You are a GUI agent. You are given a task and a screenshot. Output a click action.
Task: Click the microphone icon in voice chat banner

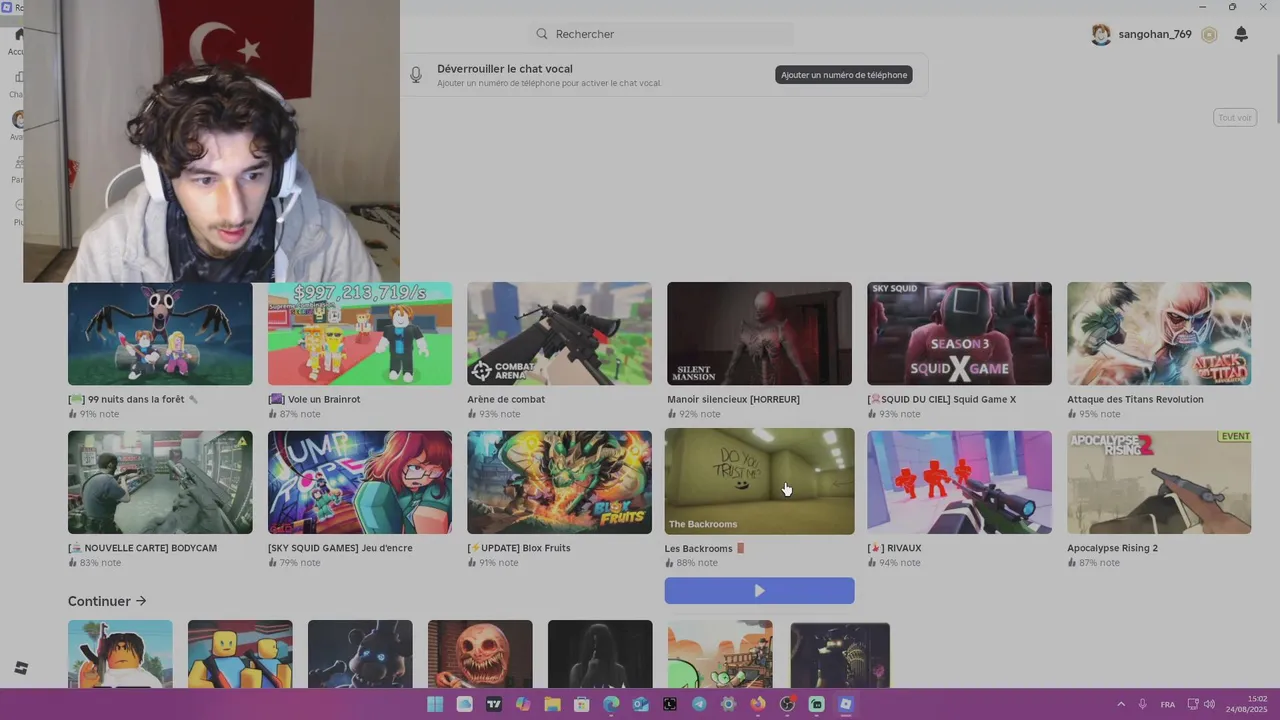coord(416,75)
